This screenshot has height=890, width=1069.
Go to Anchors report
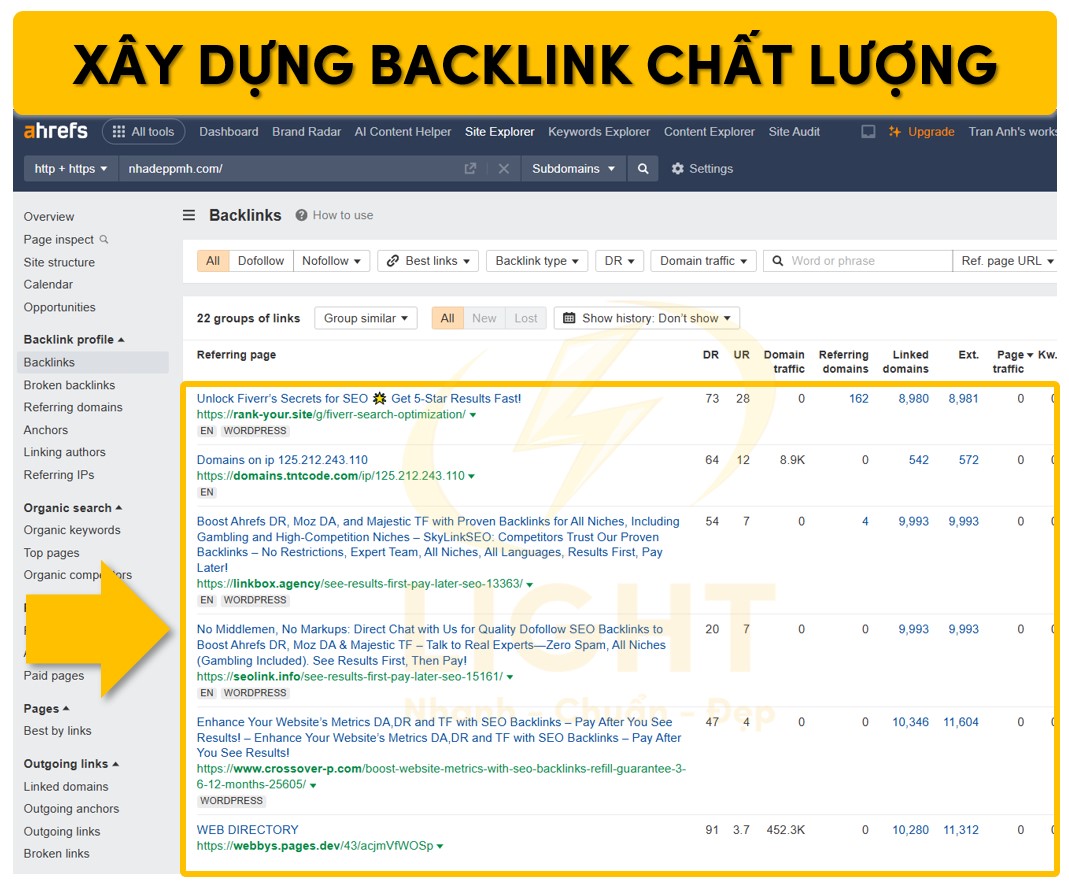pos(46,430)
